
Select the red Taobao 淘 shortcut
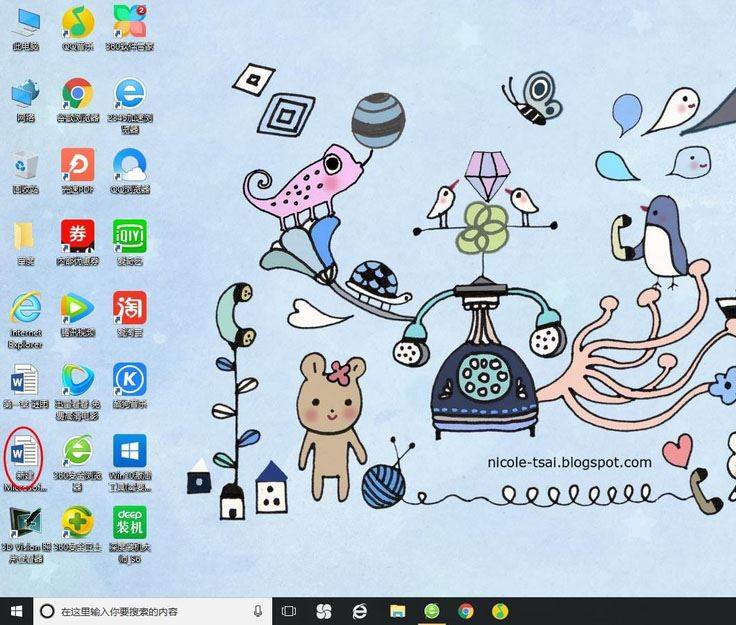(x=130, y=315)
